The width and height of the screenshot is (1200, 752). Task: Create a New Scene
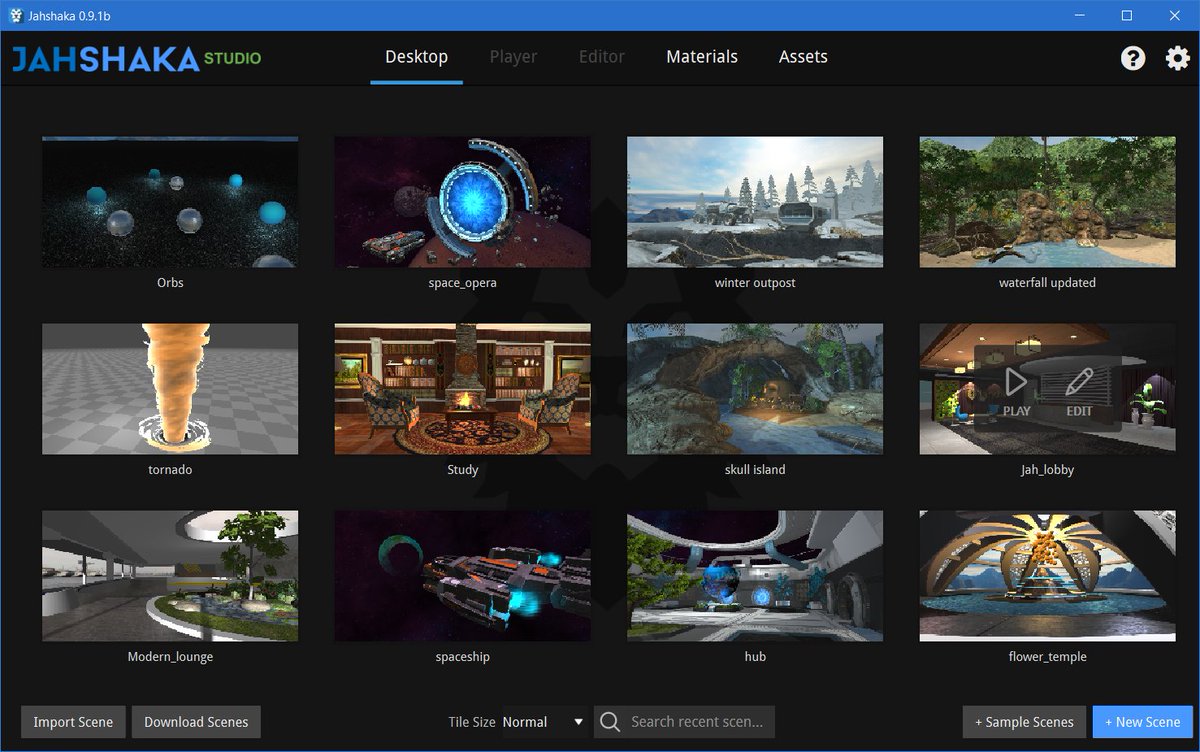tap(1142, 721)
